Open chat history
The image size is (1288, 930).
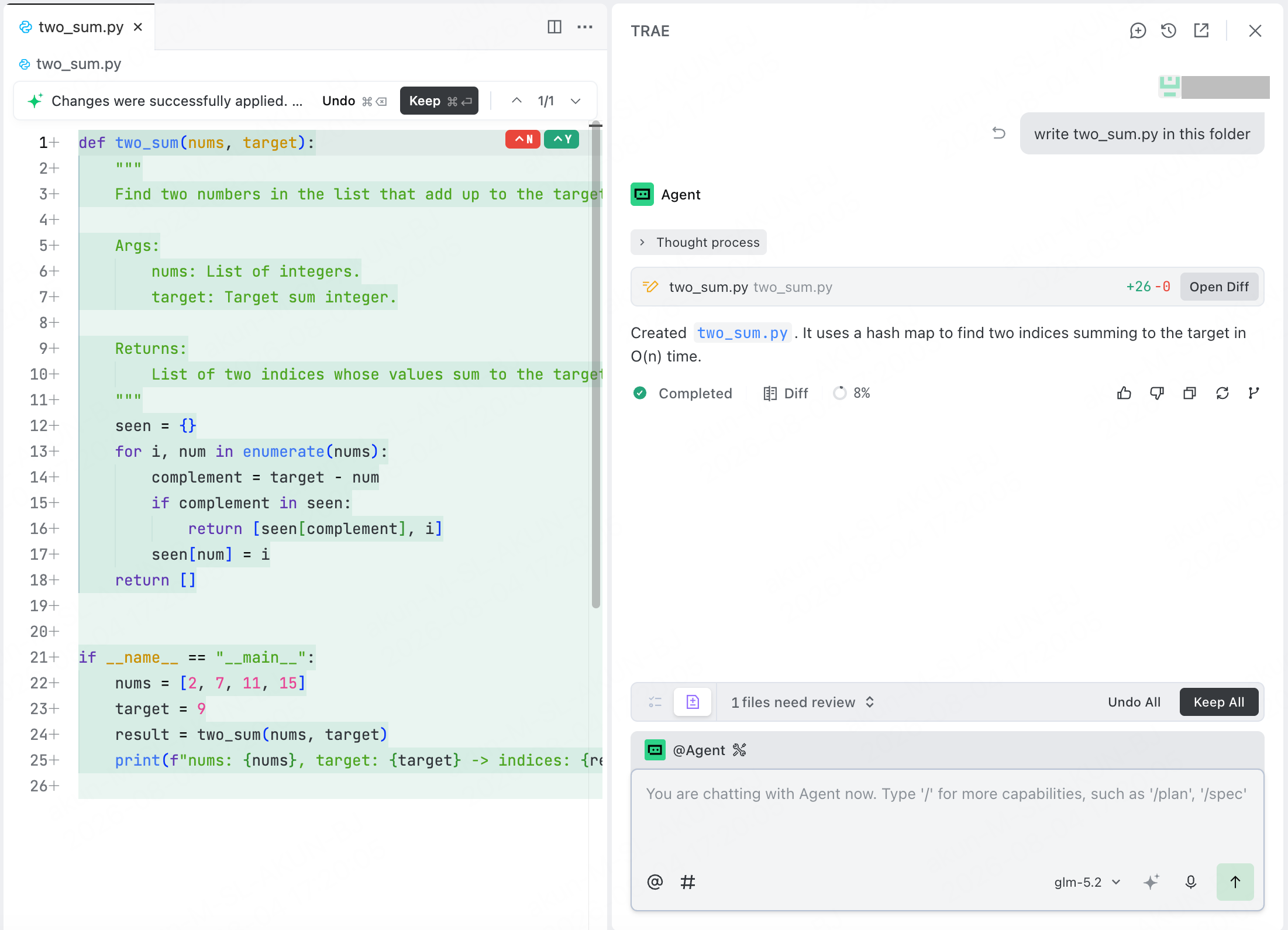click(x=1169, y=30)
